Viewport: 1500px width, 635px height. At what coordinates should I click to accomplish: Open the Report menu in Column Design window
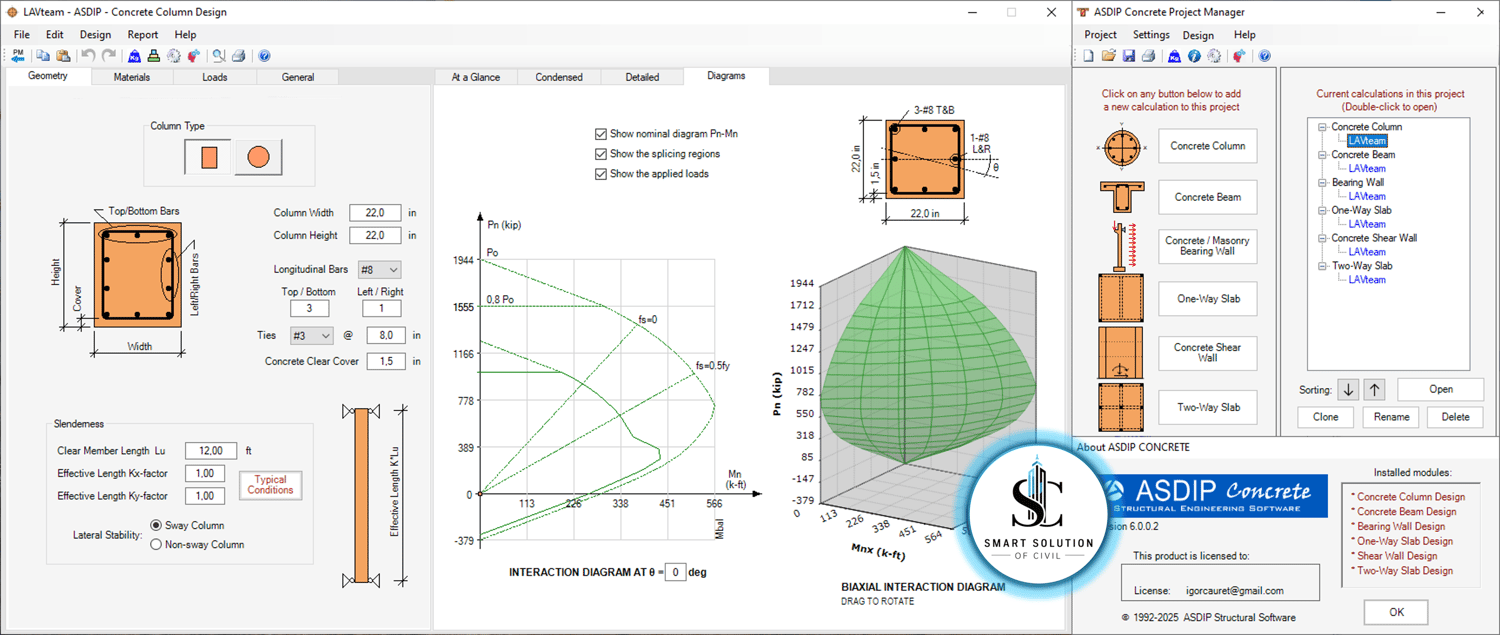tap(143, 34)
